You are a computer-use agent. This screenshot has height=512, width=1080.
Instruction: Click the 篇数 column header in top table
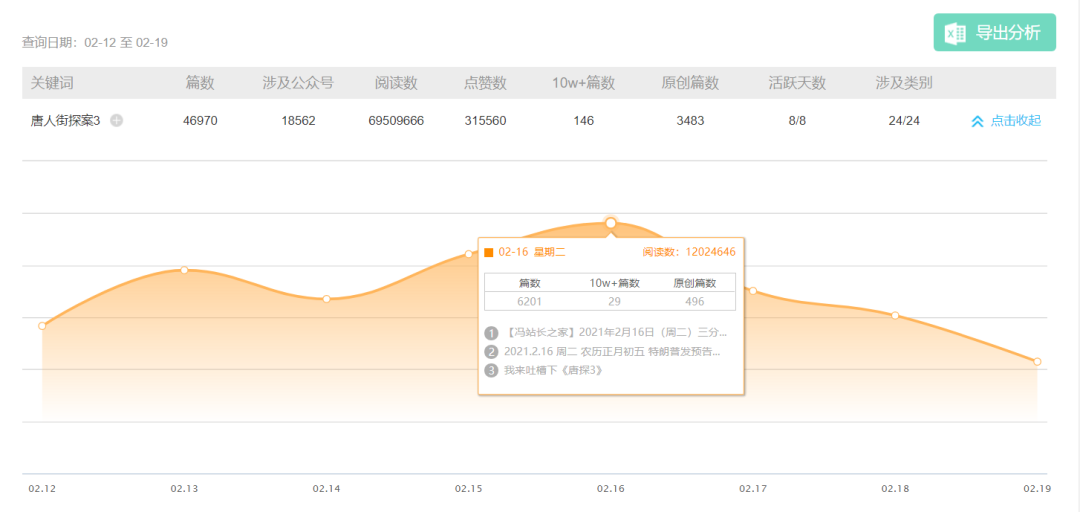click(x=200, y=83)
